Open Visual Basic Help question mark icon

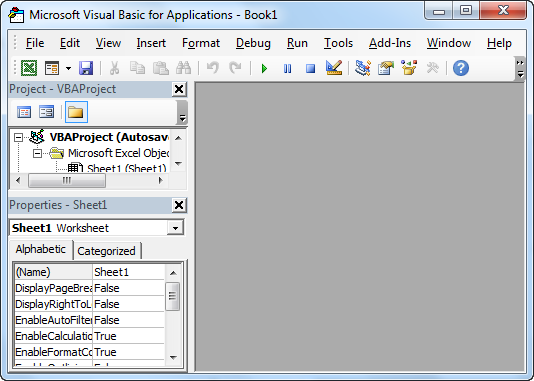(461, 68)
